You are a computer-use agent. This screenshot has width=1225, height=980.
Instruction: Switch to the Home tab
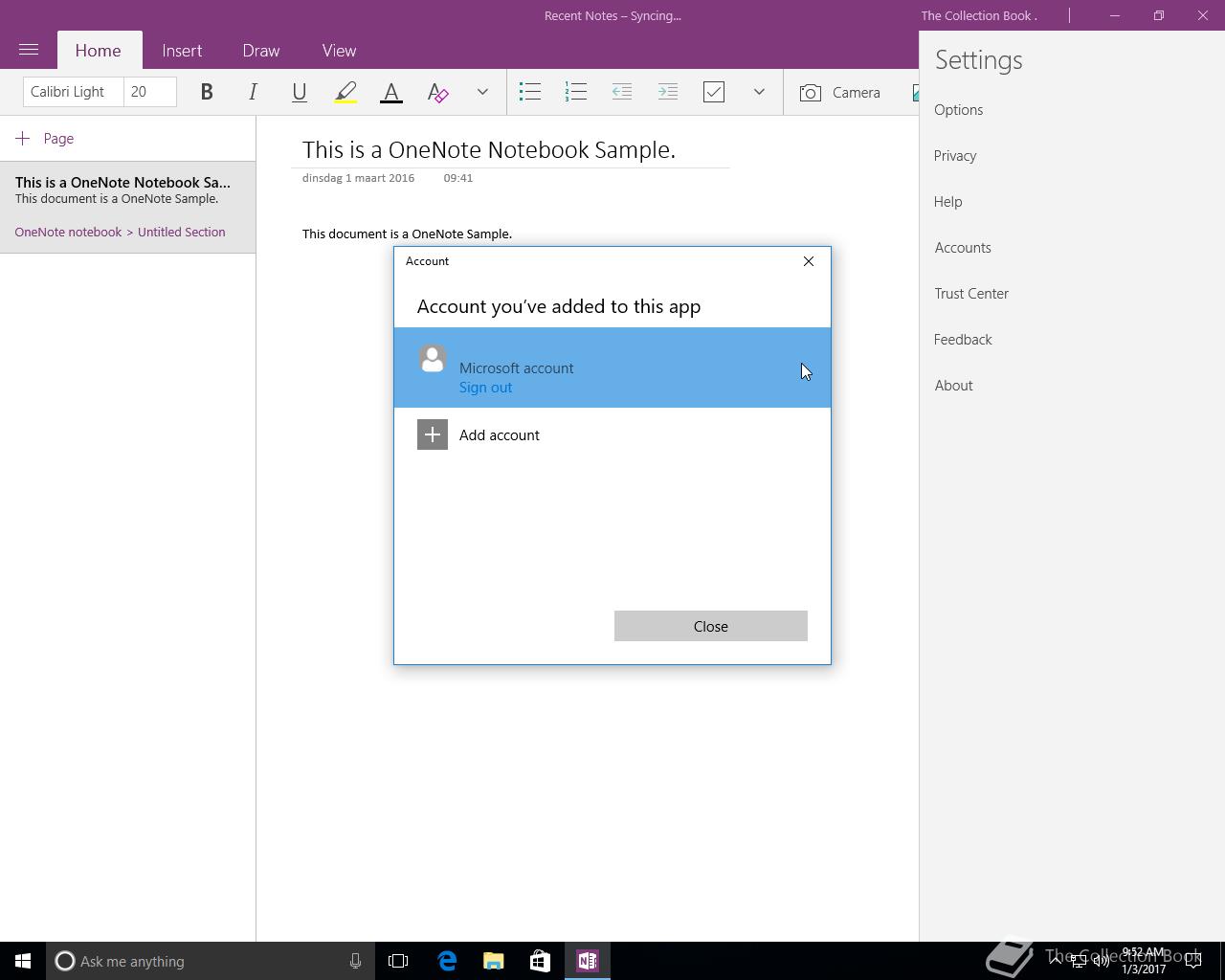coord(99,51)
